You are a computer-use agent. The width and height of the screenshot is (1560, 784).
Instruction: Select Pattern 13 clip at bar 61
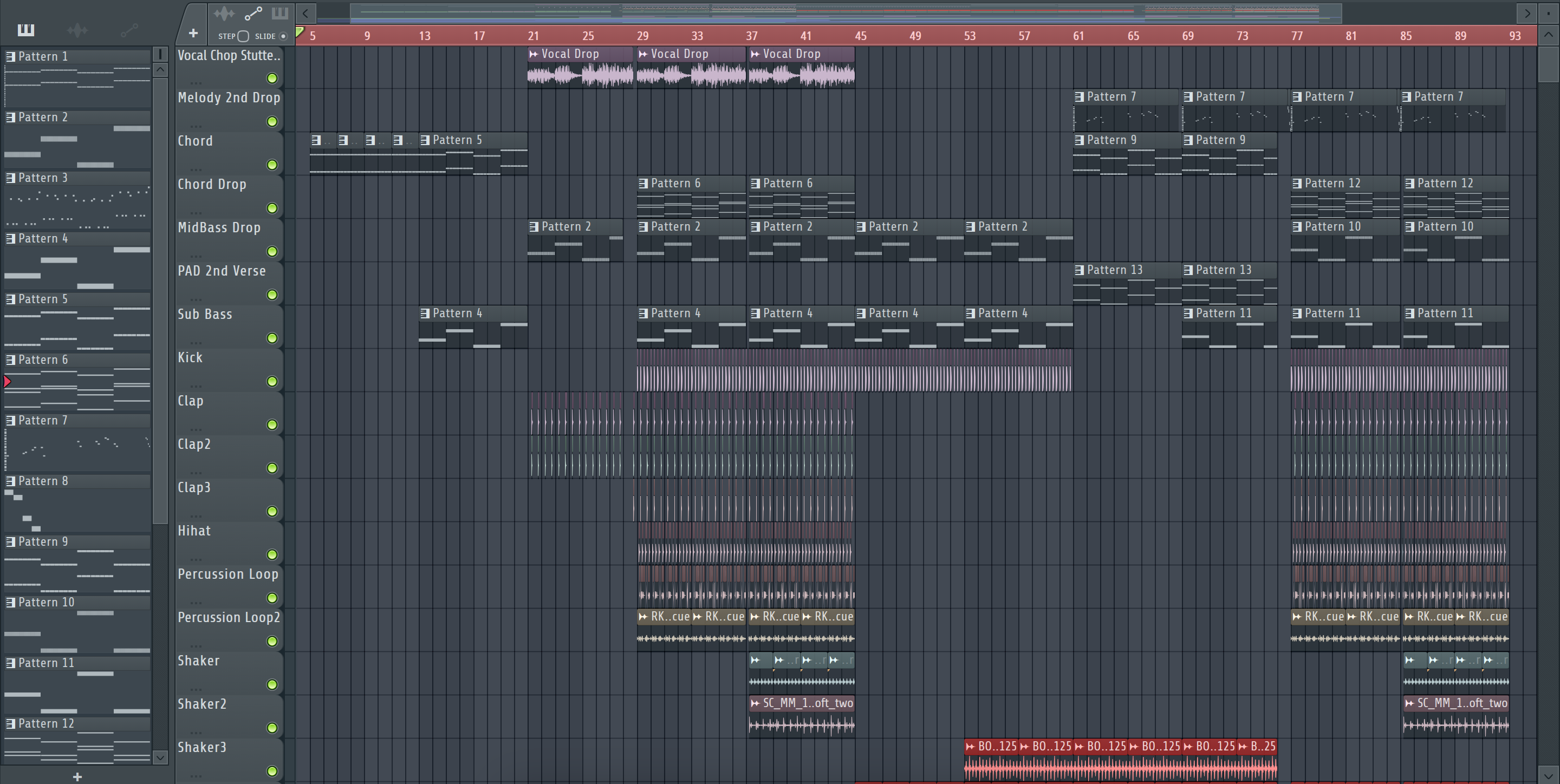1127,284
